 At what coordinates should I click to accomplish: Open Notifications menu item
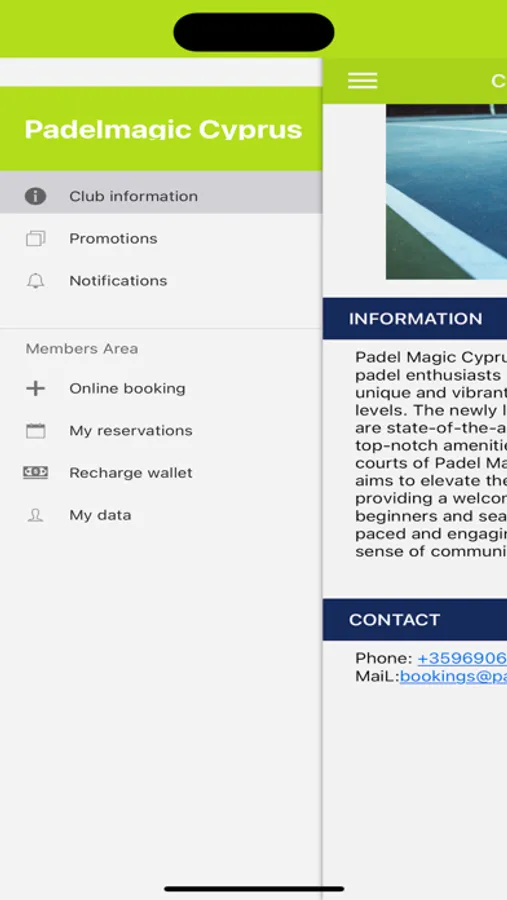[x=161, y=281]
